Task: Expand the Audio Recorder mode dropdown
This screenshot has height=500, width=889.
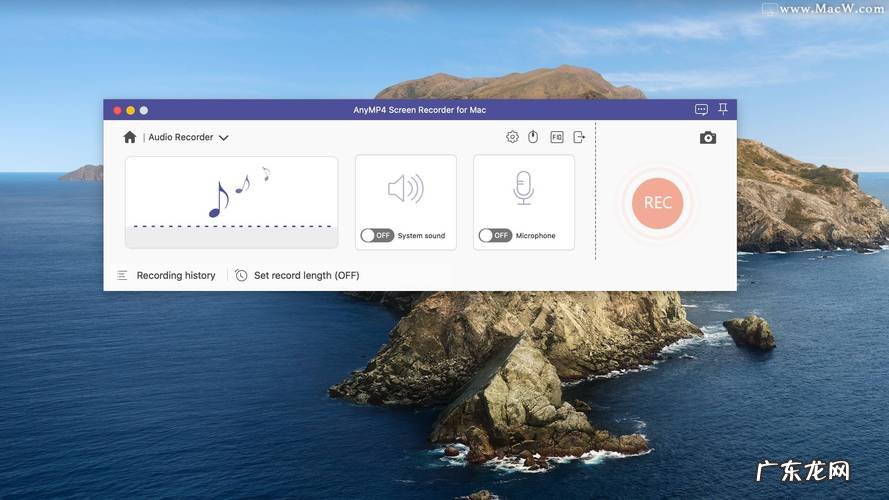Action: pyautogui.click(x=223, y=138)
